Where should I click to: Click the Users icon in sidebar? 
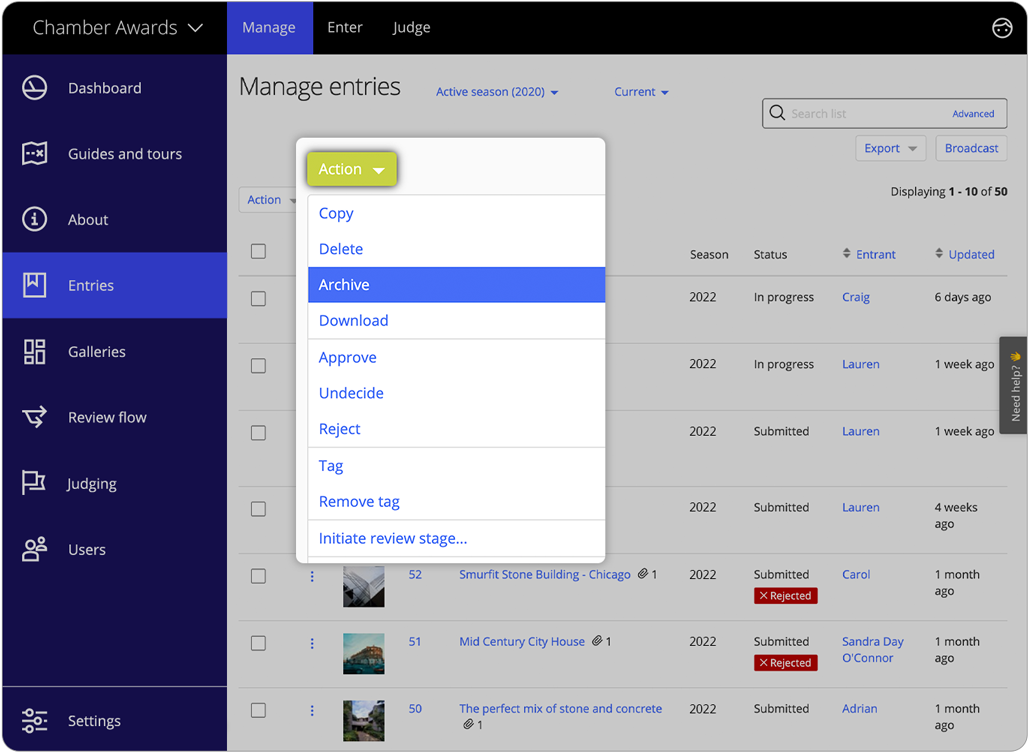[33, 549]
